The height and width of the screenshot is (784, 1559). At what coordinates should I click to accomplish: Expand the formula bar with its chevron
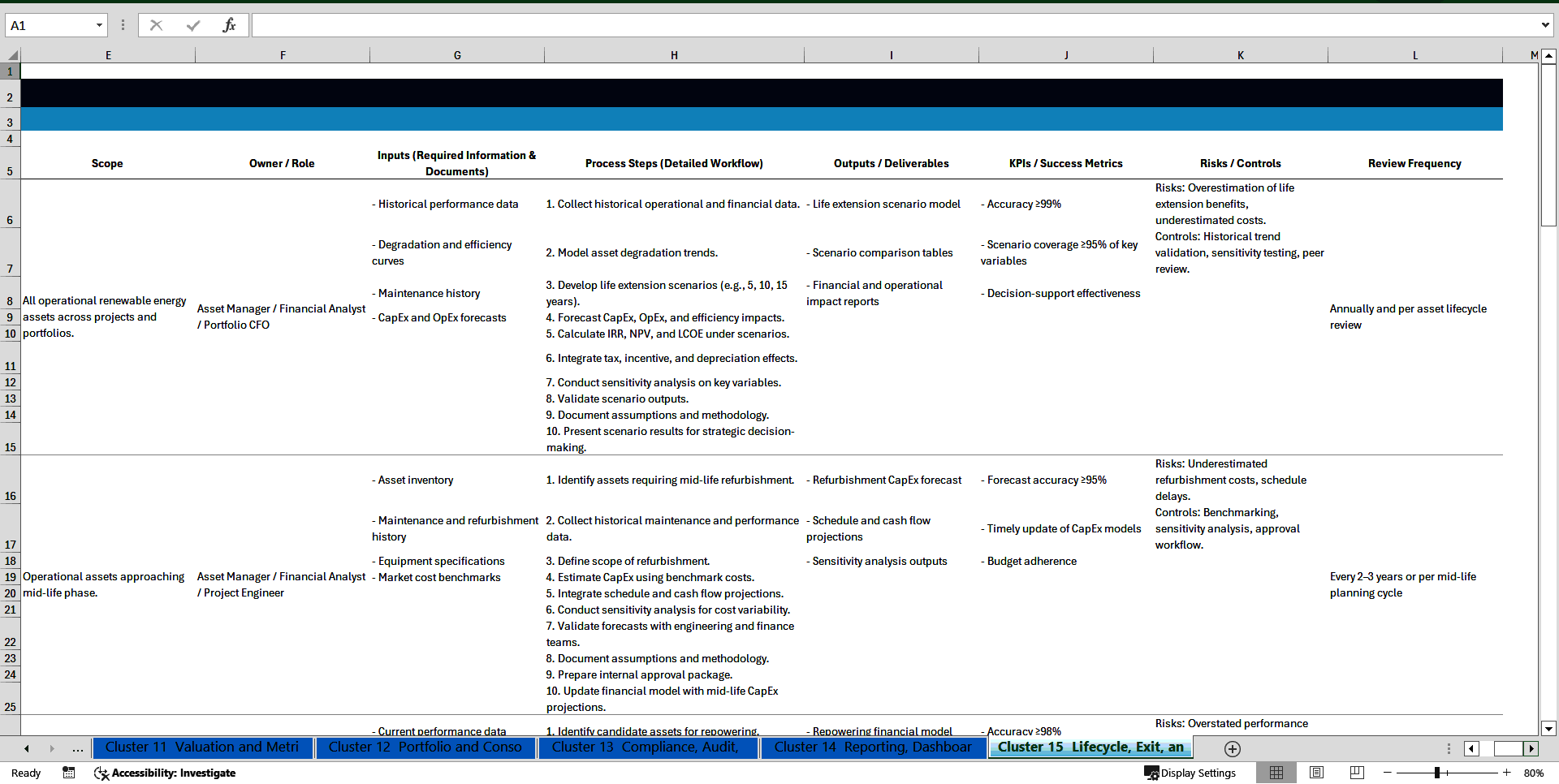pos(1547,24)
